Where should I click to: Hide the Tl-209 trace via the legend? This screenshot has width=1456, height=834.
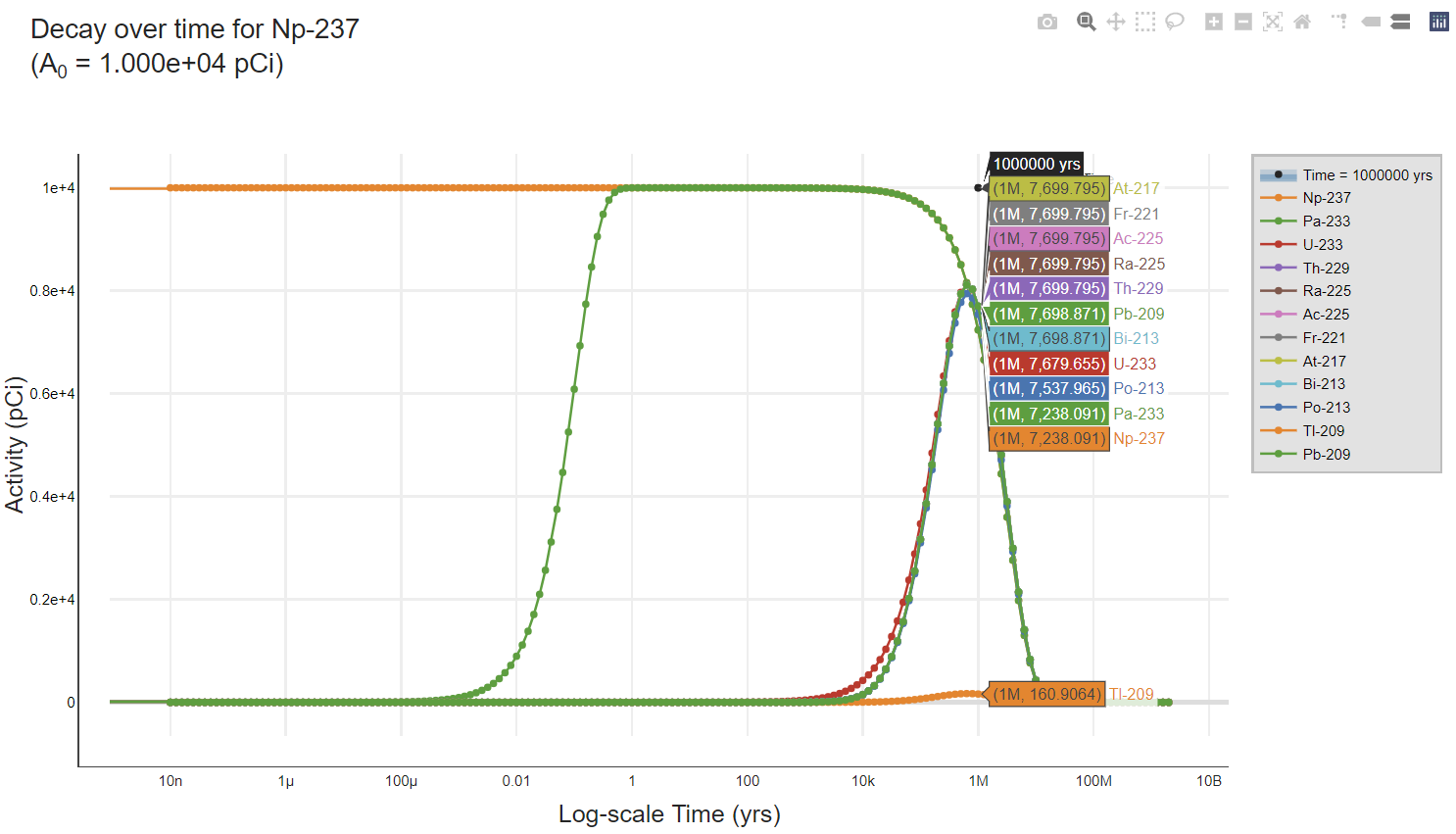(x=1323, y=431)
